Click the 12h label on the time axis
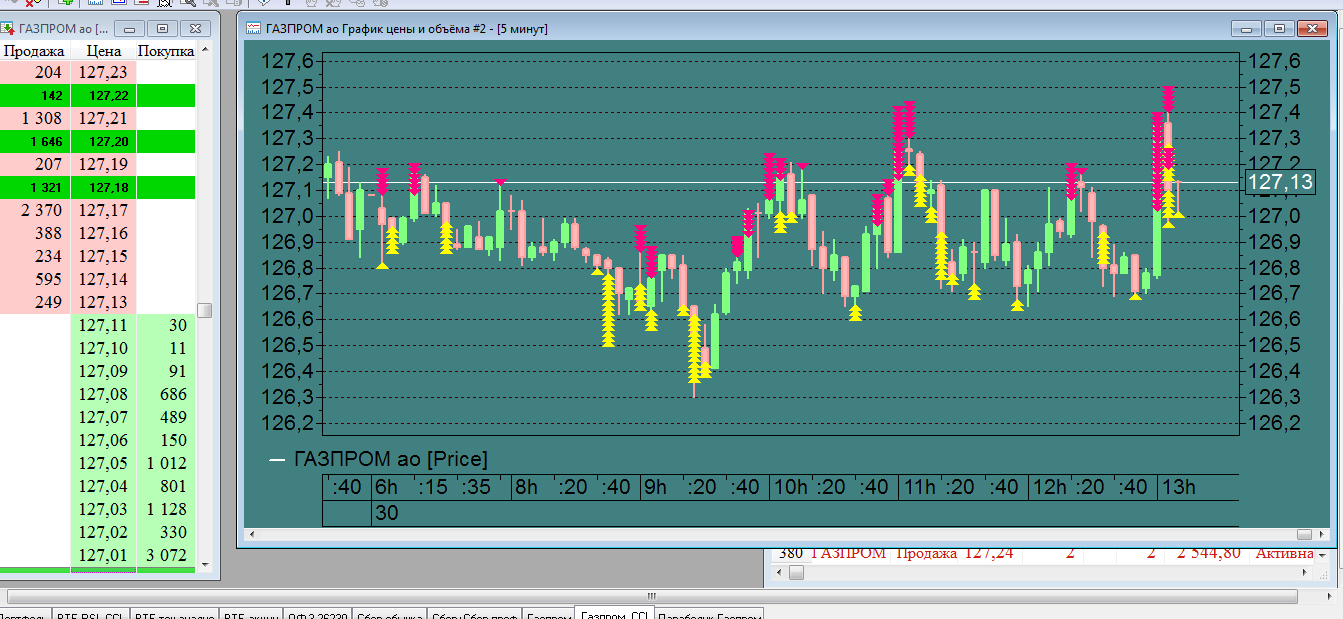 point(1050,488)
